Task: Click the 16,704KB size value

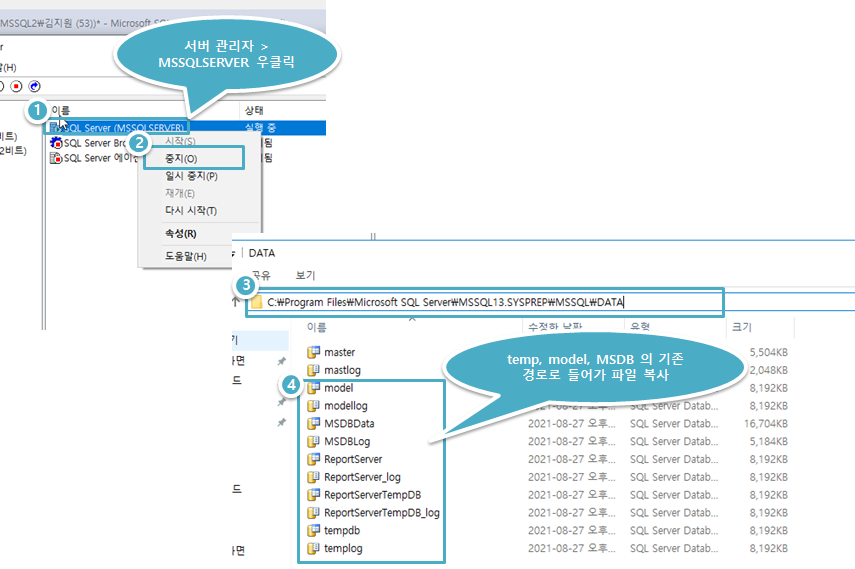Action: pos(766,424)
